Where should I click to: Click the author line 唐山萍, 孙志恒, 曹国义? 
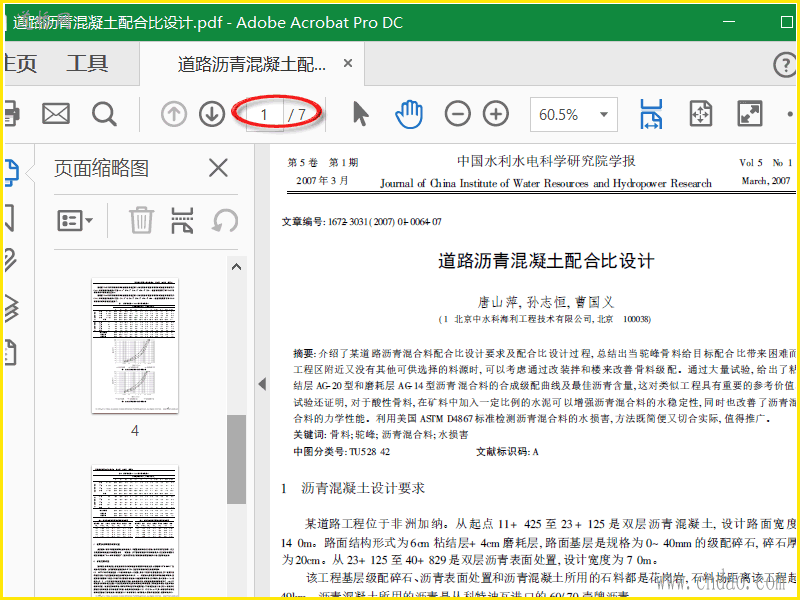(546, 302)
